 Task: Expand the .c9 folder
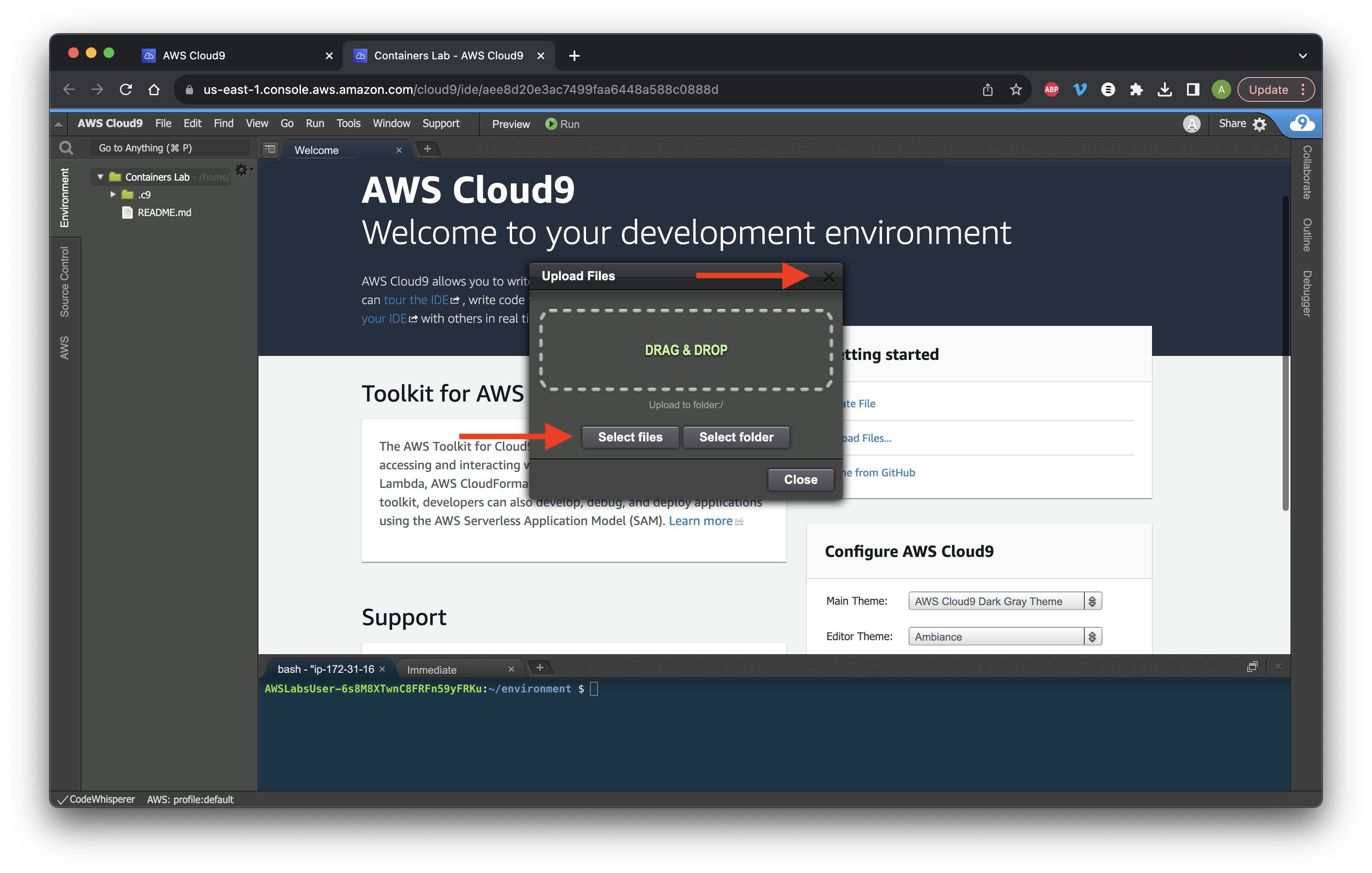click(113, 194)
